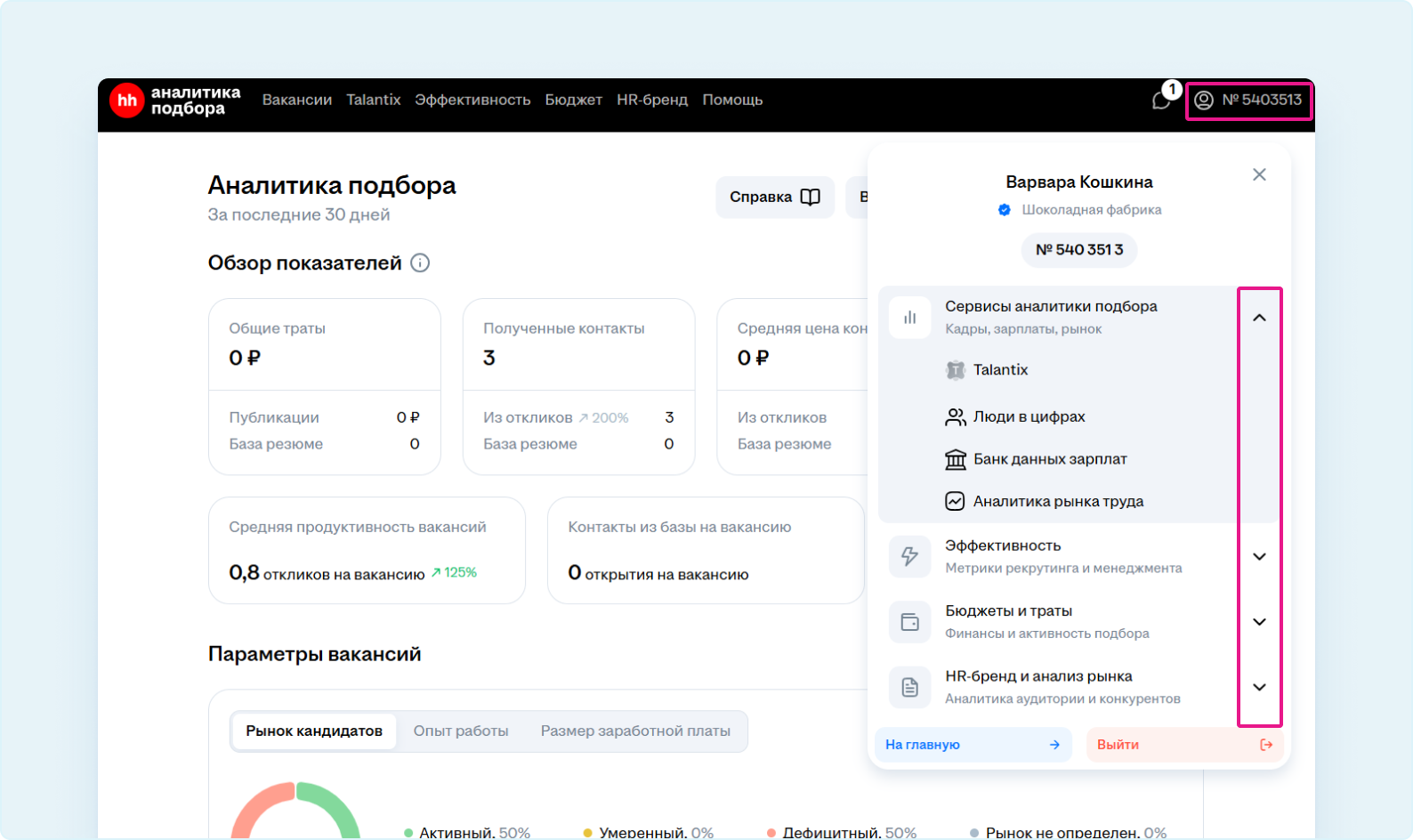Click the lightning bolt Эффективность icon
Screen dimensions: 1413x840
909,556
